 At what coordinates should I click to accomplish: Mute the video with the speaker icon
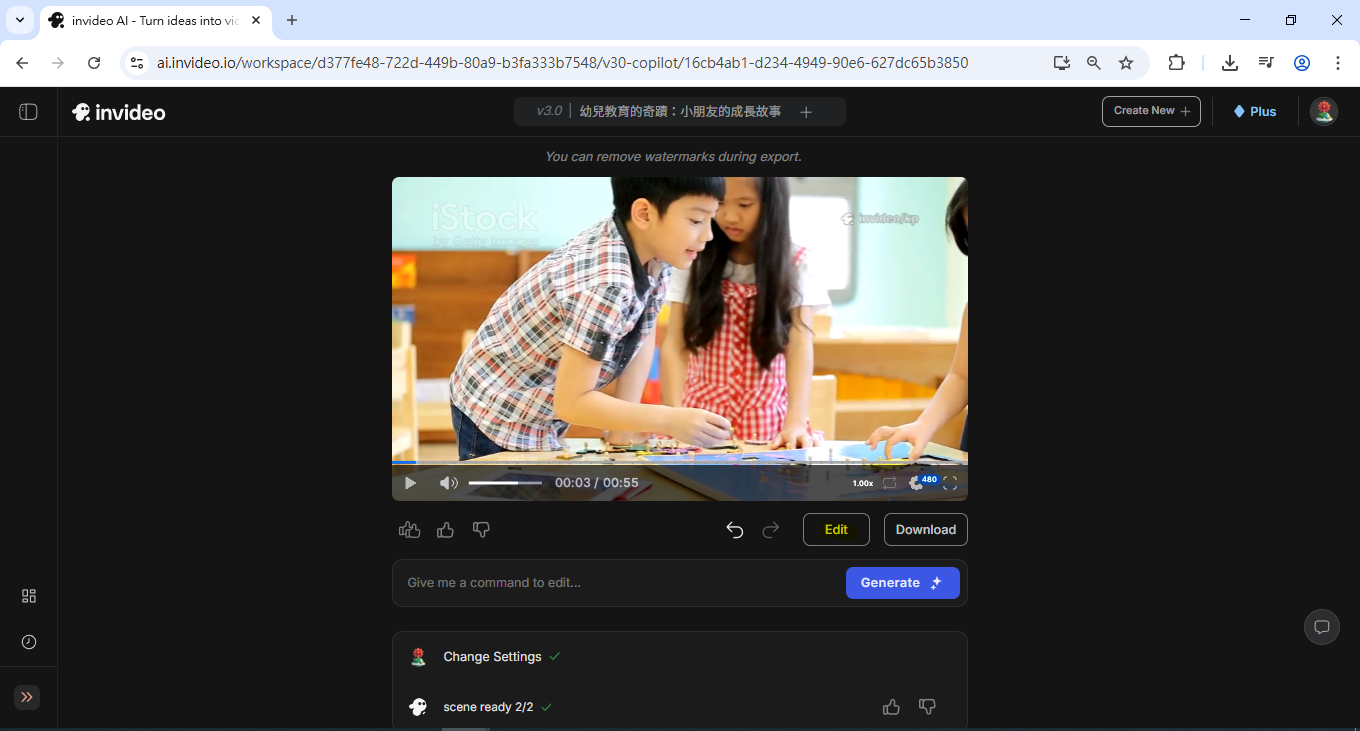click(448, 483)
